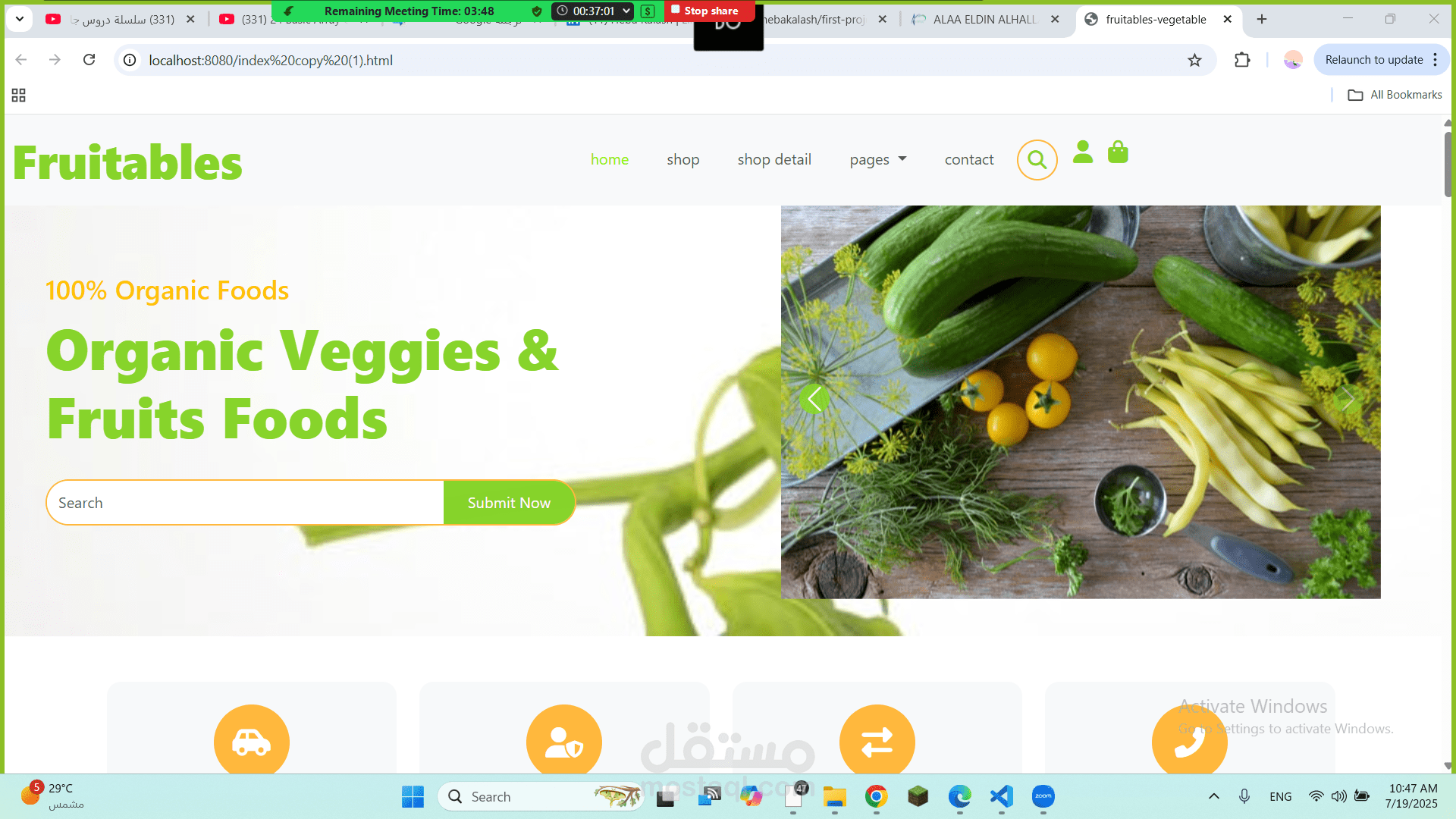Open a new tab with plus icon
The height and width of the screenshot is (819, 1456).
[1262, 19]
